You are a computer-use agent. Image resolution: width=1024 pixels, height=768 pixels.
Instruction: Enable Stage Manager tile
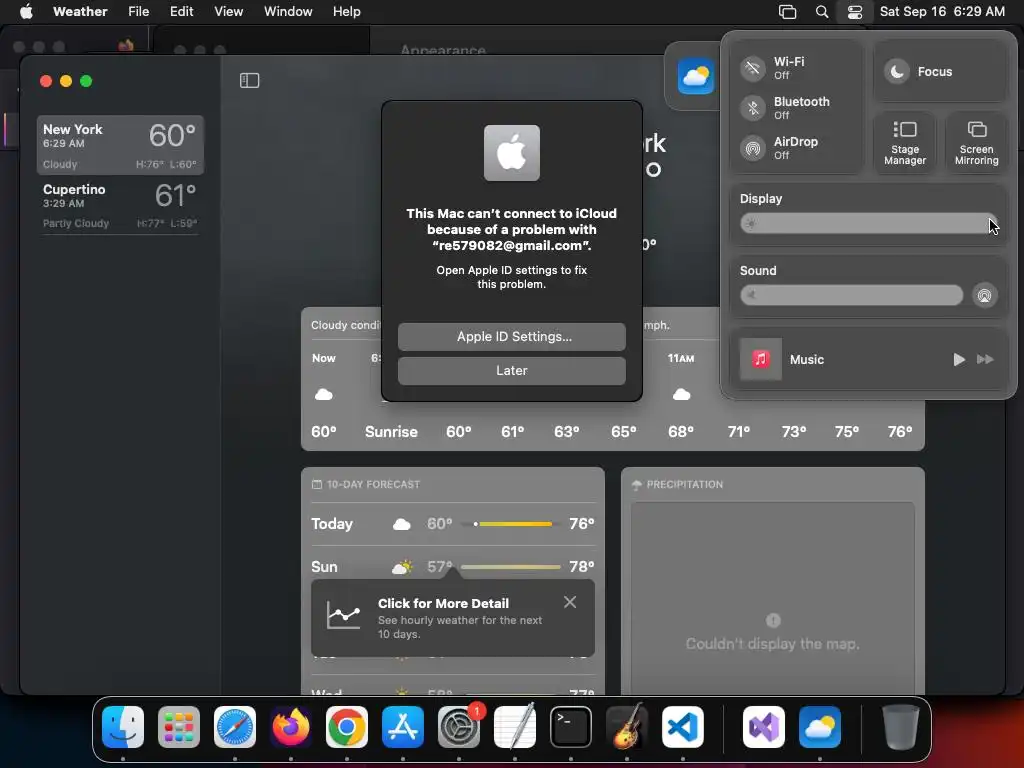click(x=904, y=142)
